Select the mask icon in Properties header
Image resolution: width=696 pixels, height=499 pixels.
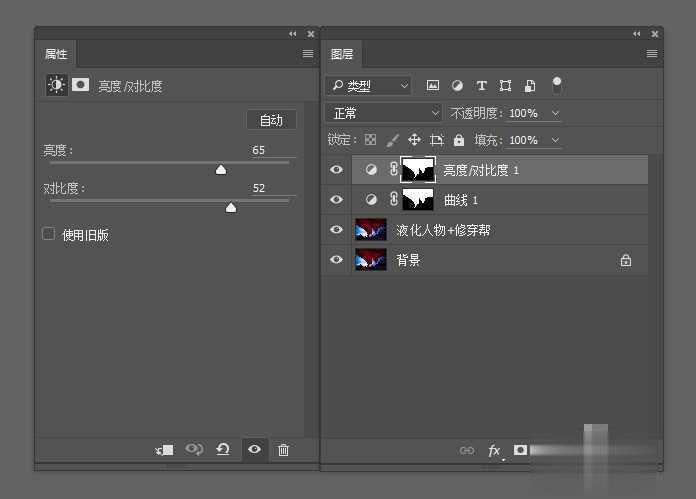(80, 84)
